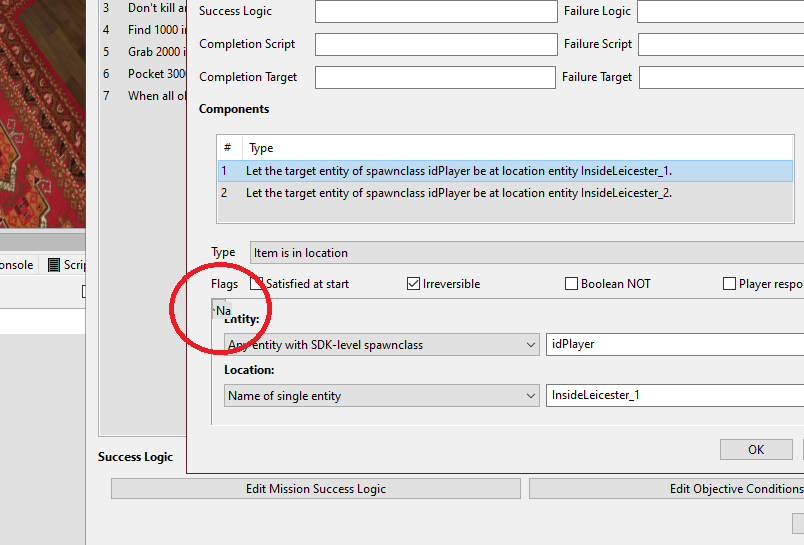Enable the Satisfied at start checkbox
This screenshot has height=545, width=804.
[256, 284]
